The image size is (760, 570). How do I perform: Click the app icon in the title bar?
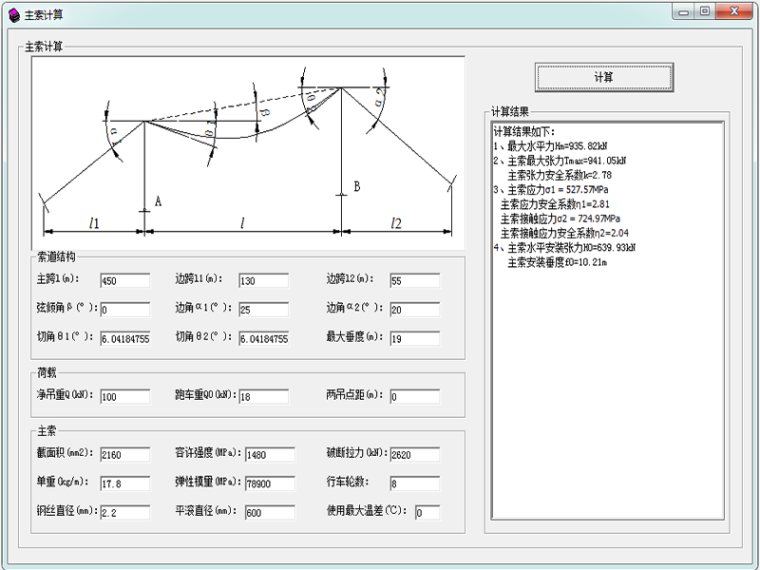(x=13, y=14)
